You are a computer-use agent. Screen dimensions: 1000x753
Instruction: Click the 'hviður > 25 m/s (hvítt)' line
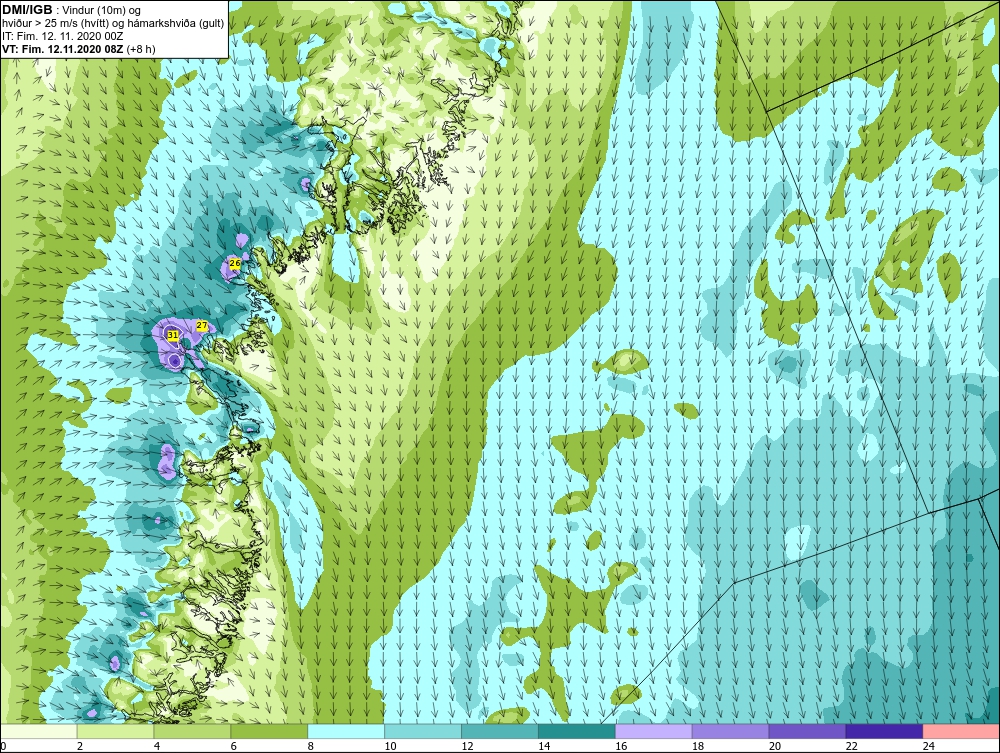[55, 24]
